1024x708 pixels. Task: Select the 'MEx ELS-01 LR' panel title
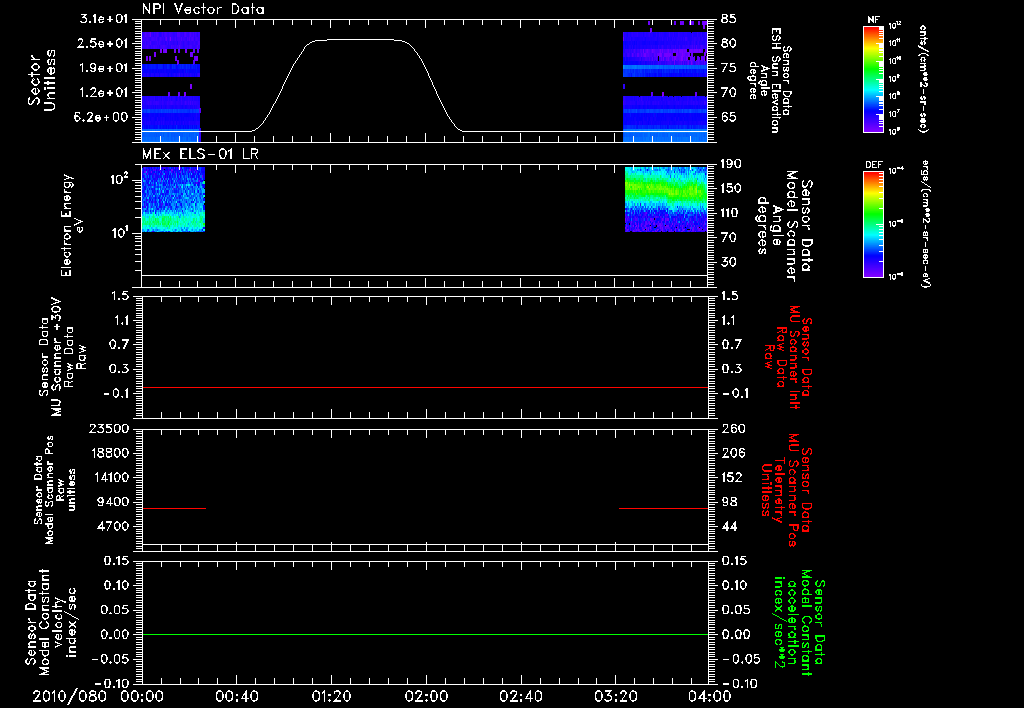pyautogui.click(x=200, y=154)
